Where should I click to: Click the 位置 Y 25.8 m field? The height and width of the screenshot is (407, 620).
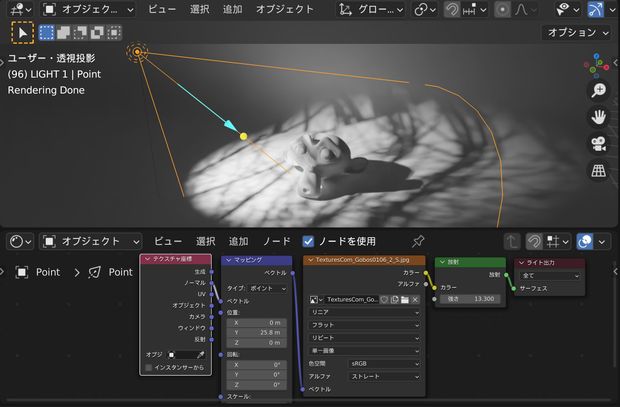(x=257, y=333)
